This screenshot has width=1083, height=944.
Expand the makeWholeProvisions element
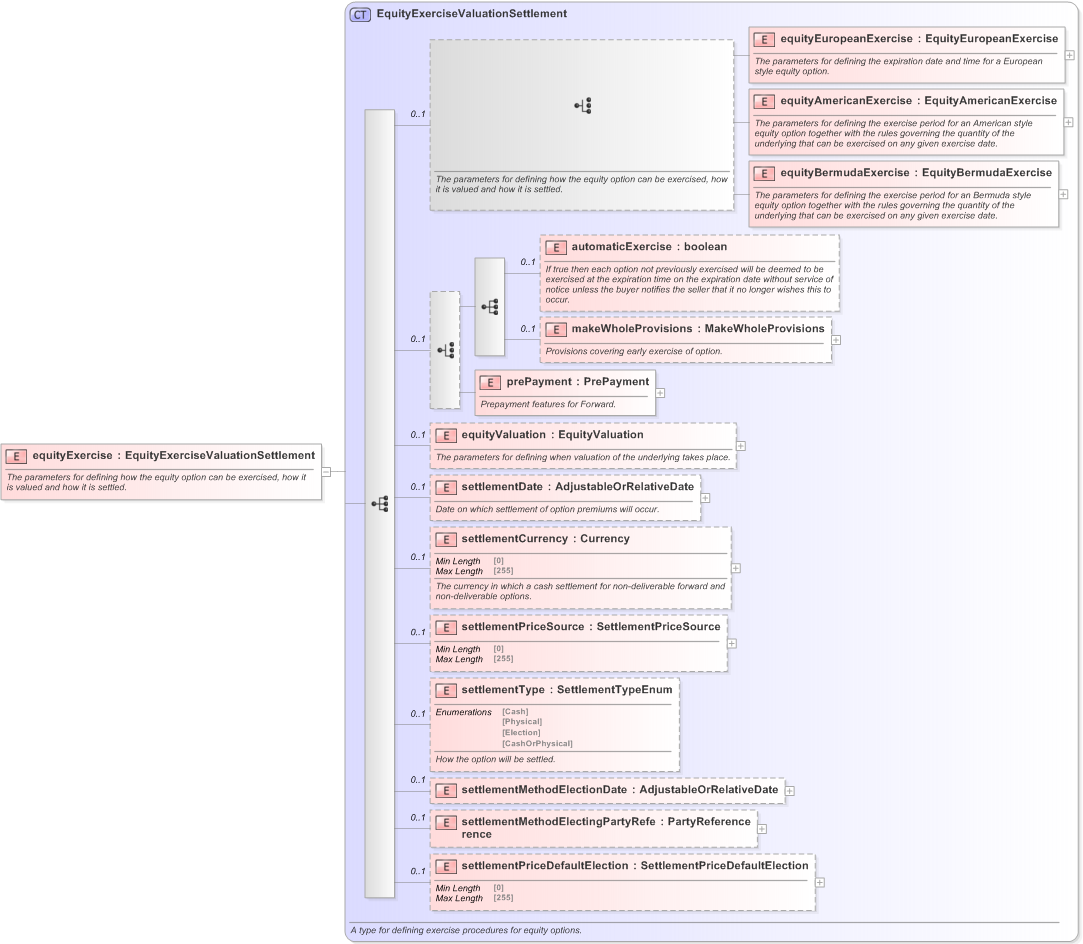coord(836,340)
